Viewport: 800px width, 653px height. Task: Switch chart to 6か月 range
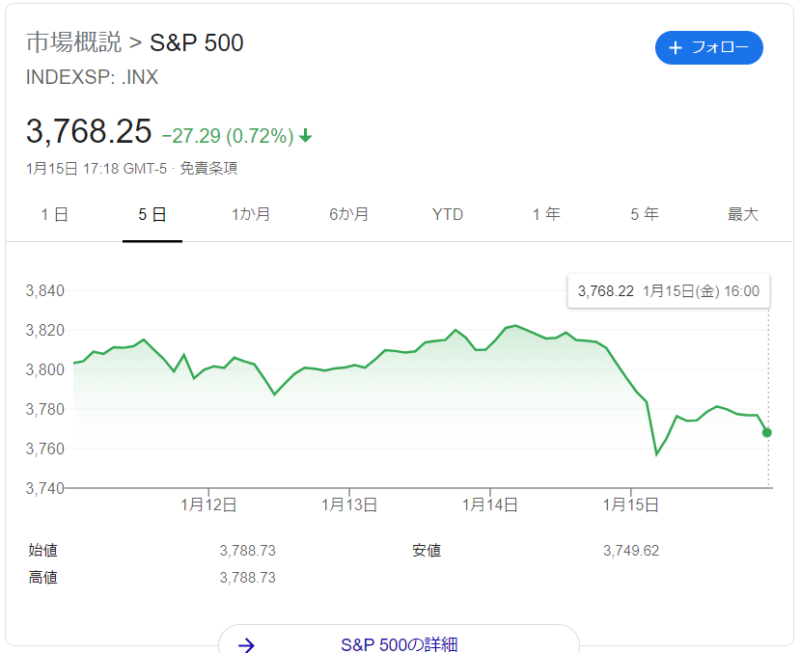(x=348, y=214)
